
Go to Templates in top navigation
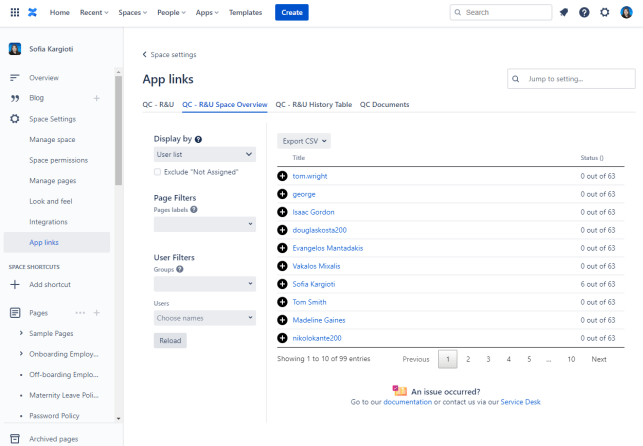click(245, 12)
